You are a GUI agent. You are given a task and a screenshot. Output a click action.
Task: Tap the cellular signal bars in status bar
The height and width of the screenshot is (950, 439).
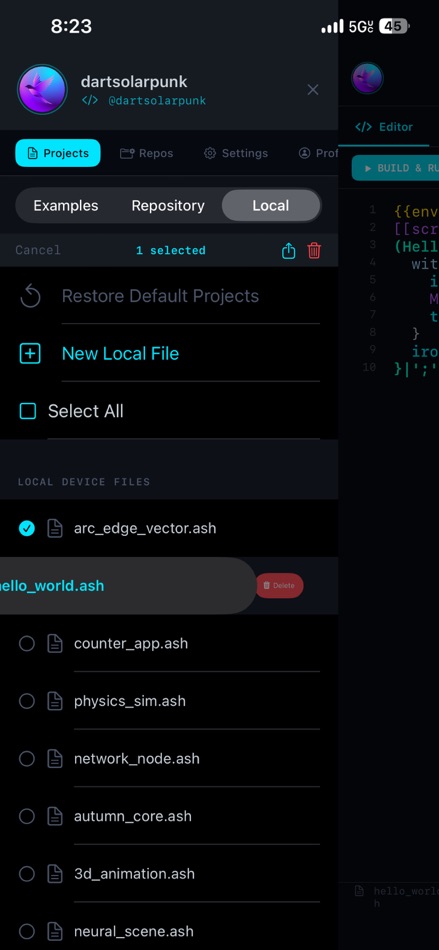point(332,27)
